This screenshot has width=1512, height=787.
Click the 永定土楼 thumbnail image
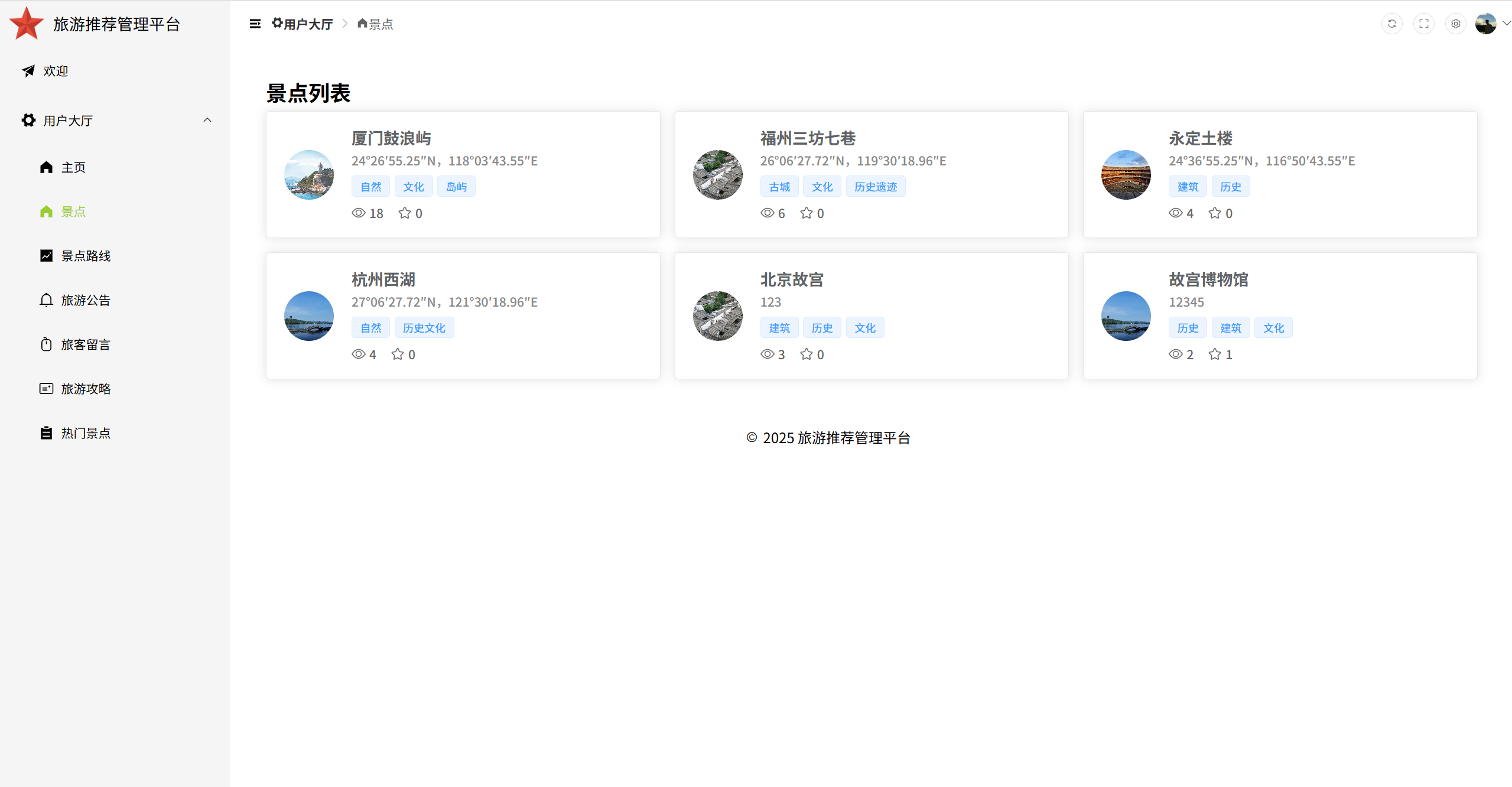click(x=1126, y=175)
